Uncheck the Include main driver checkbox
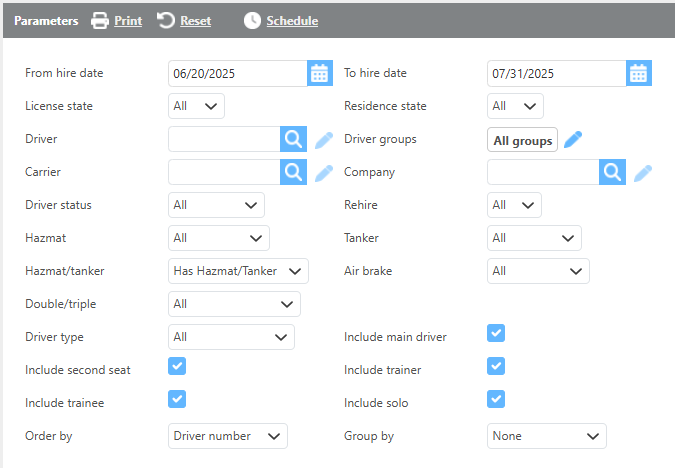The width and height of the screenshot is (675, 468). pyautogui.click(x=496, y=334)
